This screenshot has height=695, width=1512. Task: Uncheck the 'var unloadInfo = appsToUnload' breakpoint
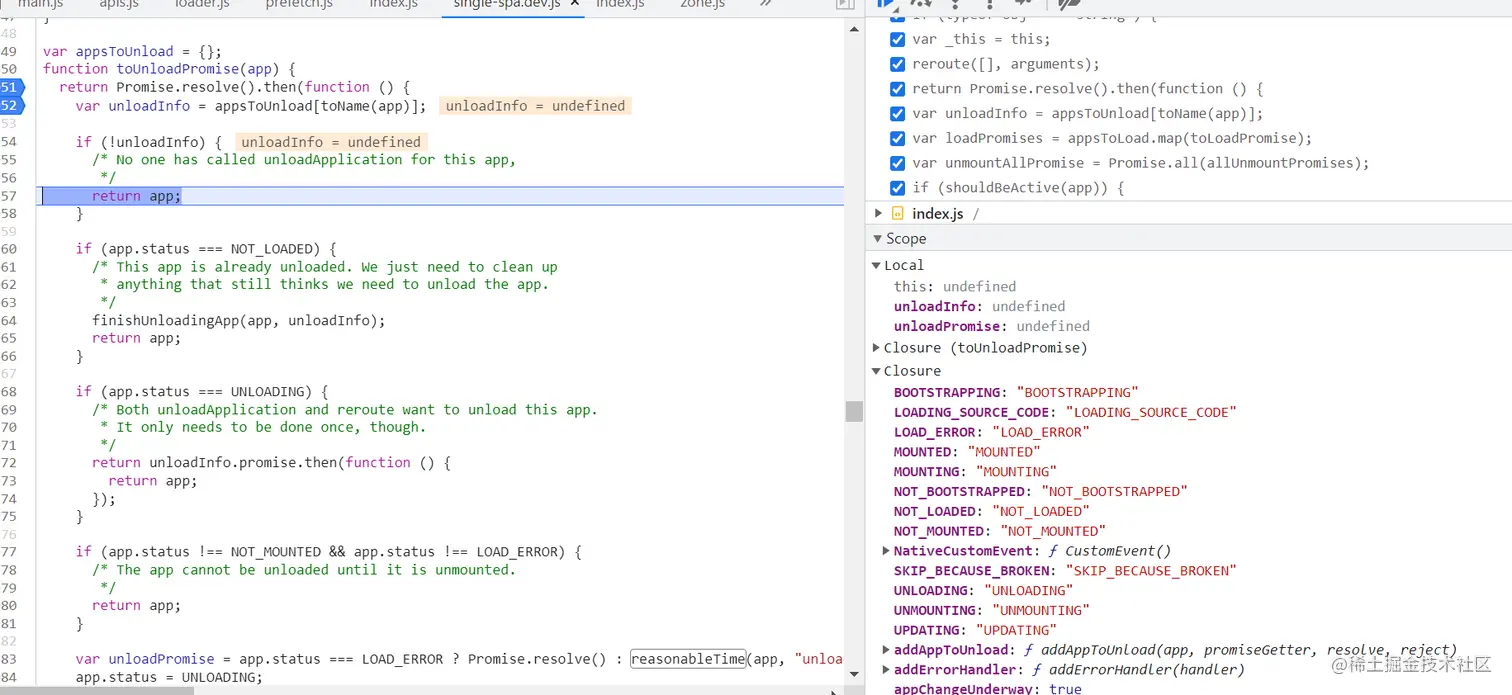(x=898, y=113)
